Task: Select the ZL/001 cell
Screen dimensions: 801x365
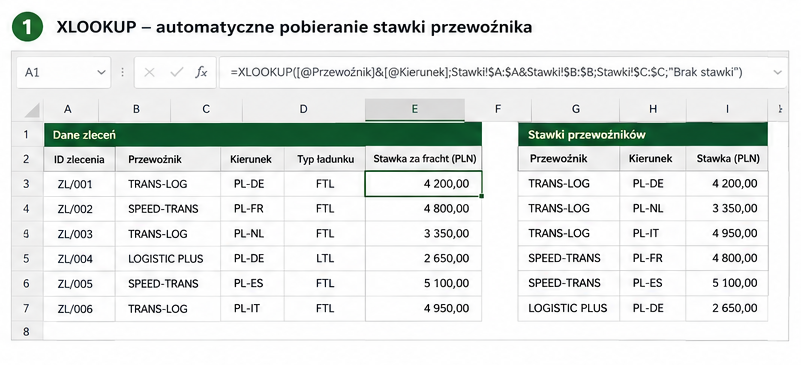Action: 79,184
